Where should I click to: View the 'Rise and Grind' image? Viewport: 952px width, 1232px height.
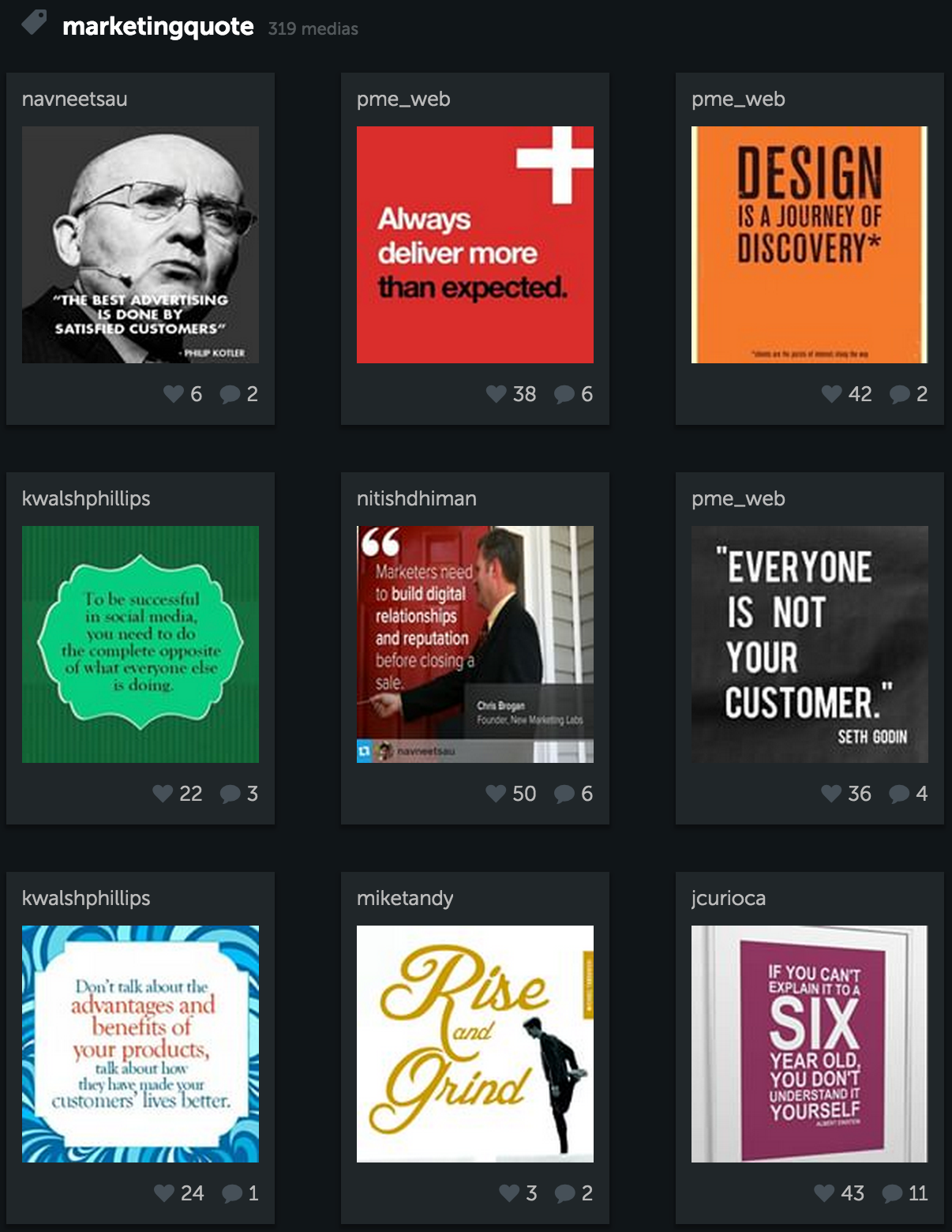[475, 1044]
